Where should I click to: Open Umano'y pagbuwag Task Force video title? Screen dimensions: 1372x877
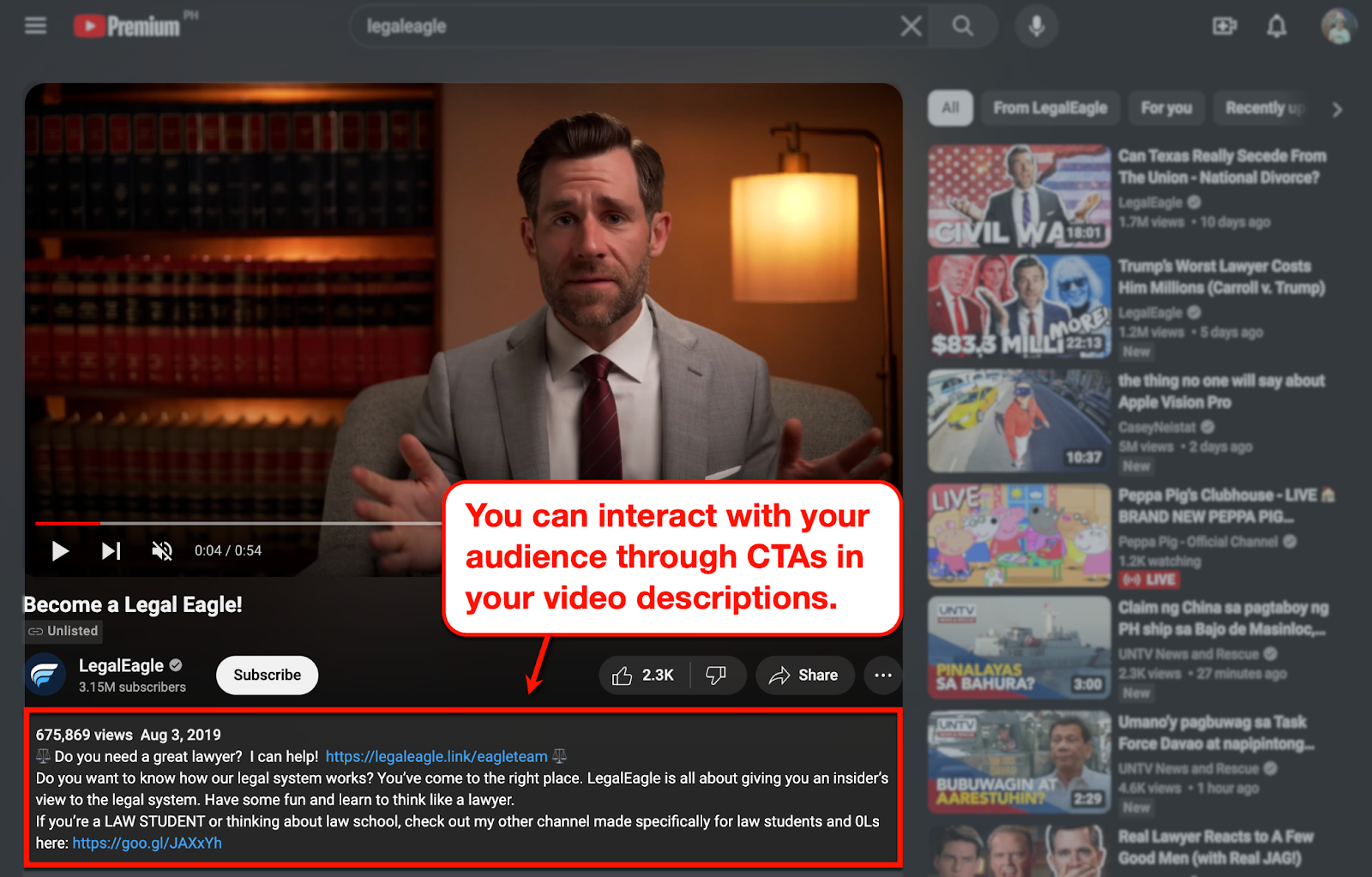pos(1216,733)
